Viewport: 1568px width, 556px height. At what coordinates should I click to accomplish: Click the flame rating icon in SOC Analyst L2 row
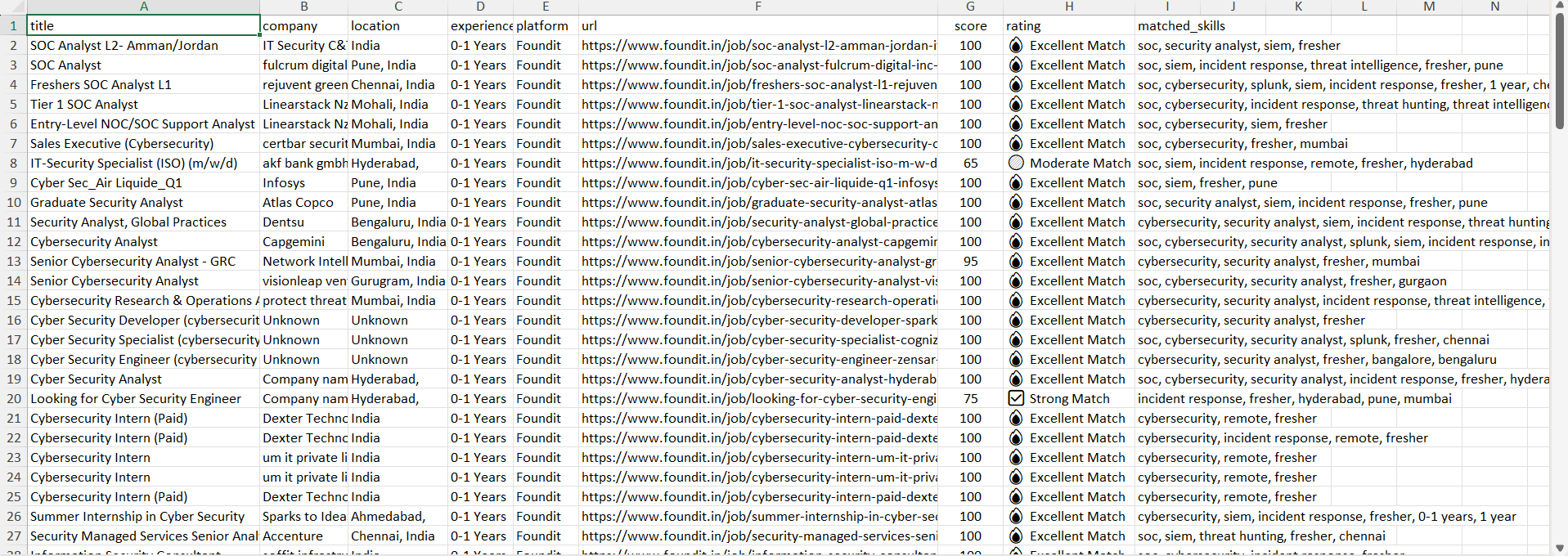(x=1015, y=46)
